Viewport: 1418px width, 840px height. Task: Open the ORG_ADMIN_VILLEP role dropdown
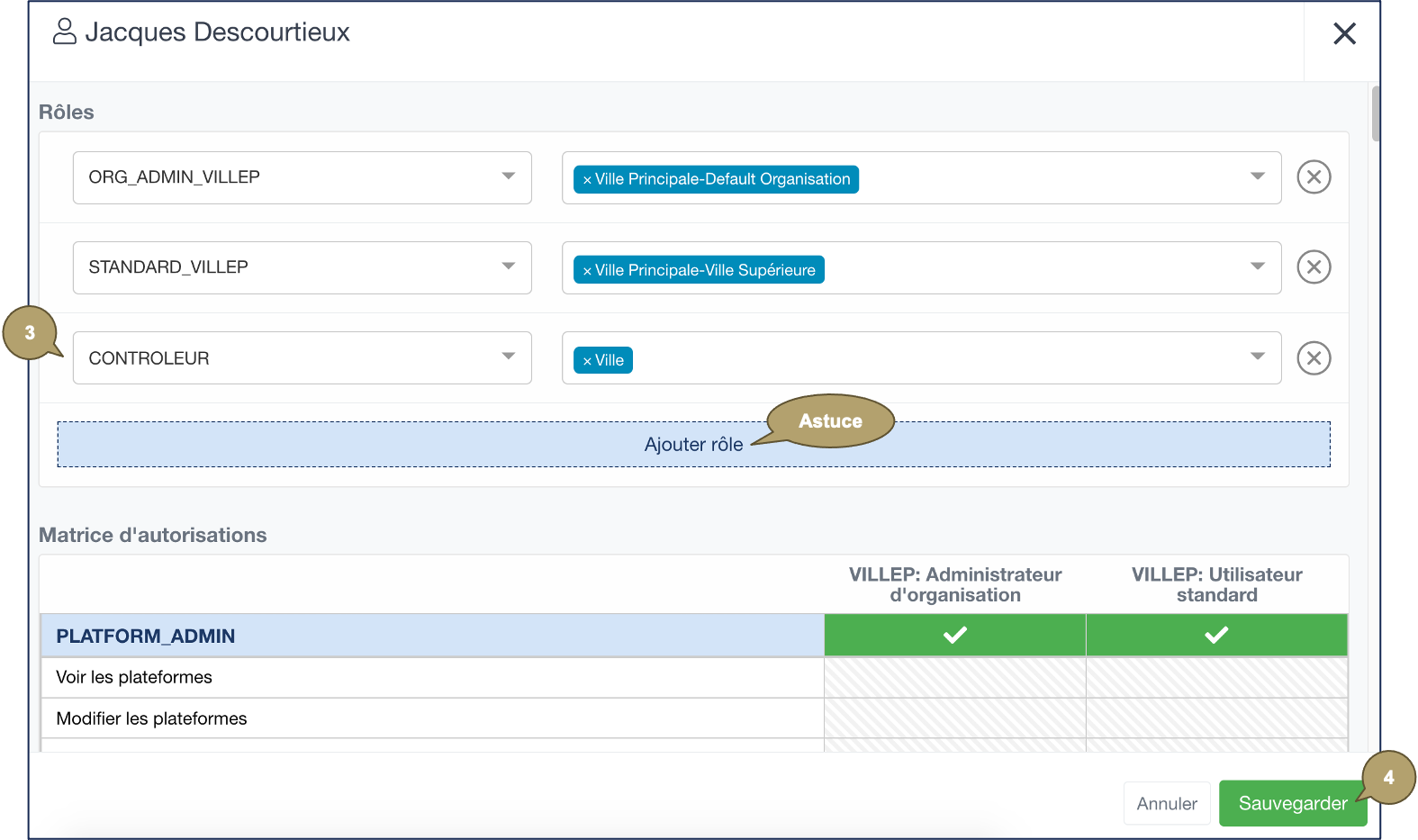302,177
